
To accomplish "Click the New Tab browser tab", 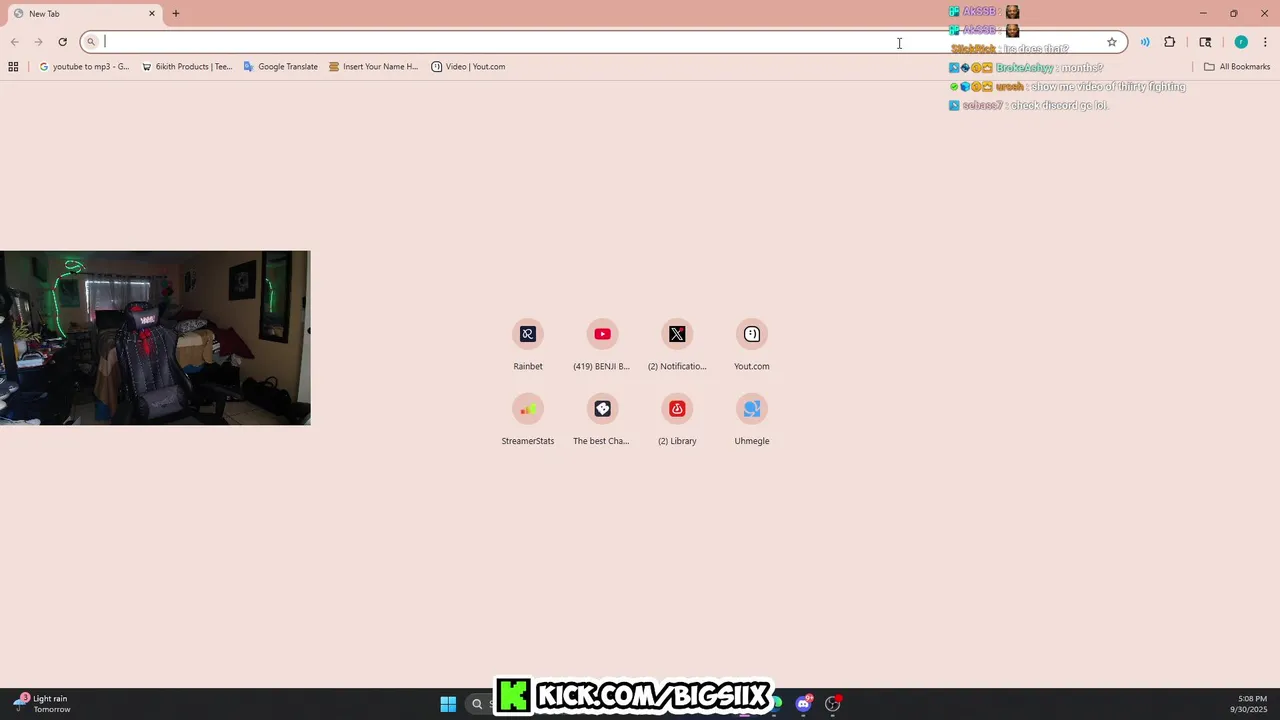I will (84, 14).
